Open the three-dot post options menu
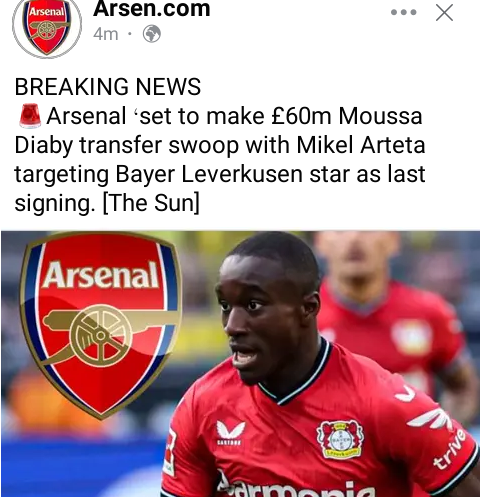Image resolution: width=480 pixels, height=497 pixels. pyautogui.click(x=404, y=13)
